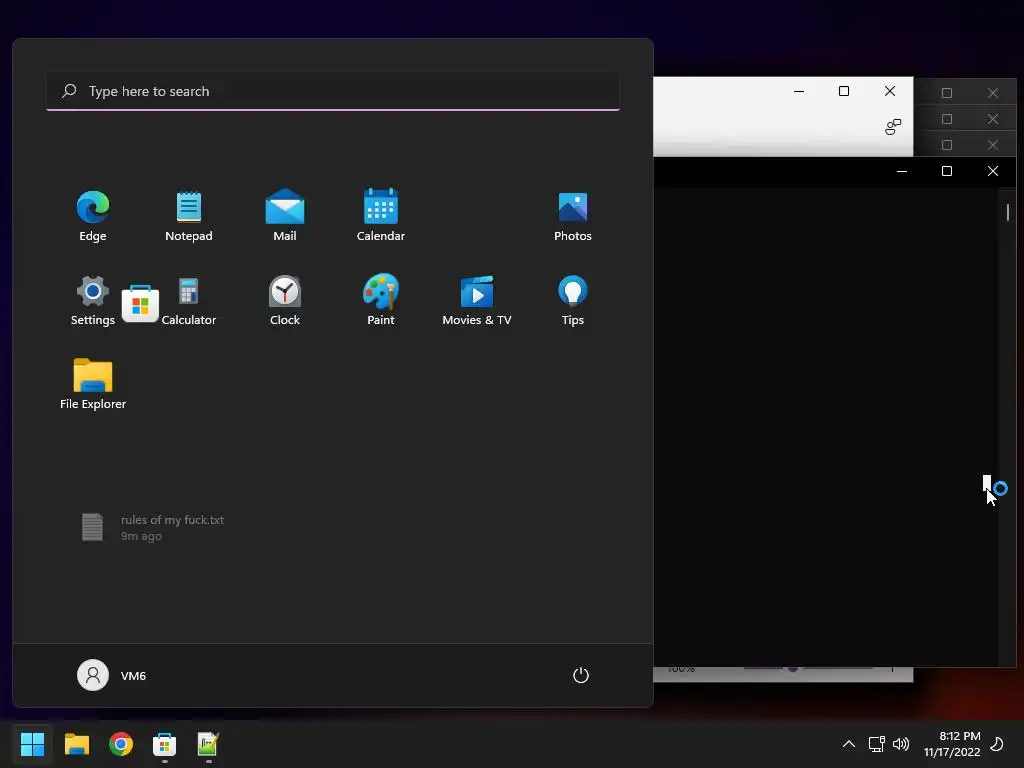Launch the Clock app
The height and width of the screenshot is (768, 1024).
click(285, 300)
